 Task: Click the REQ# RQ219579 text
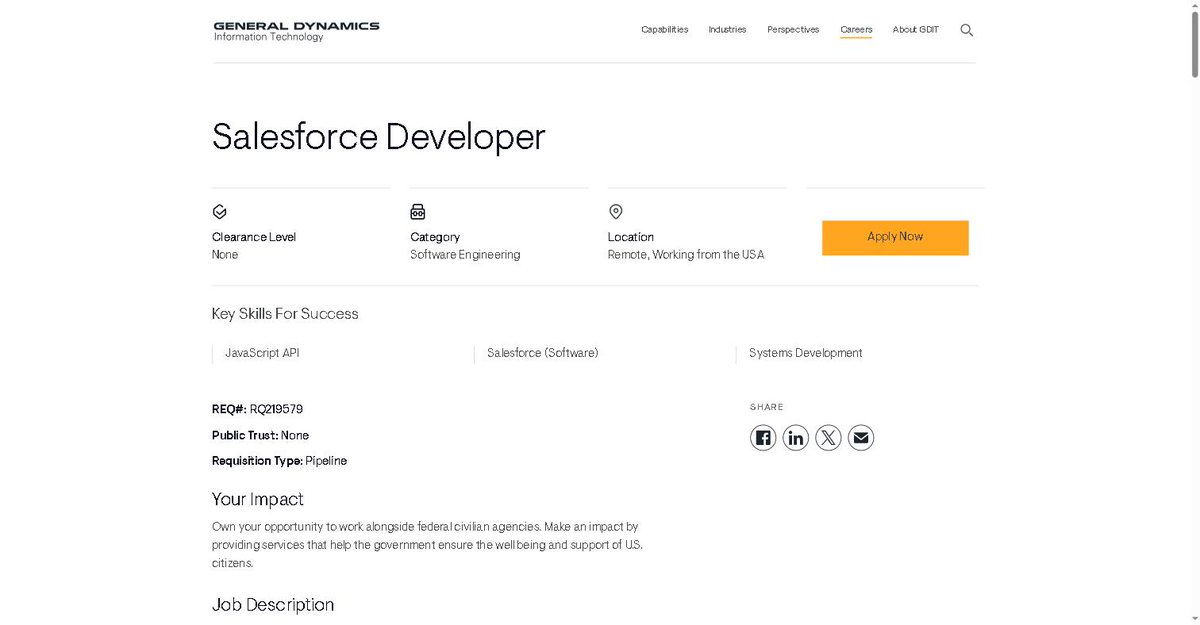(x=257, y=409)
